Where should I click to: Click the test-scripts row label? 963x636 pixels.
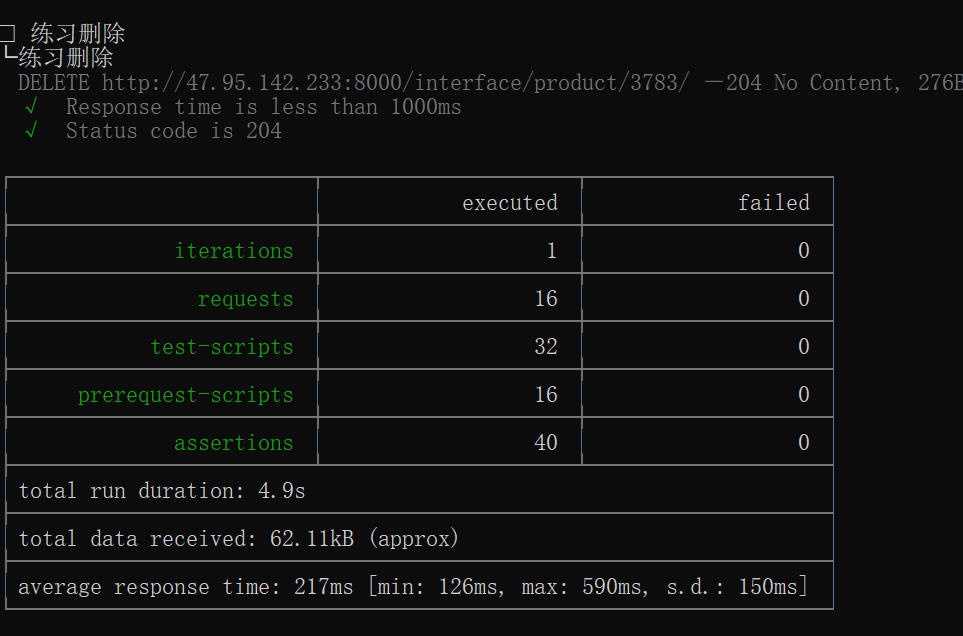point(222,347)
